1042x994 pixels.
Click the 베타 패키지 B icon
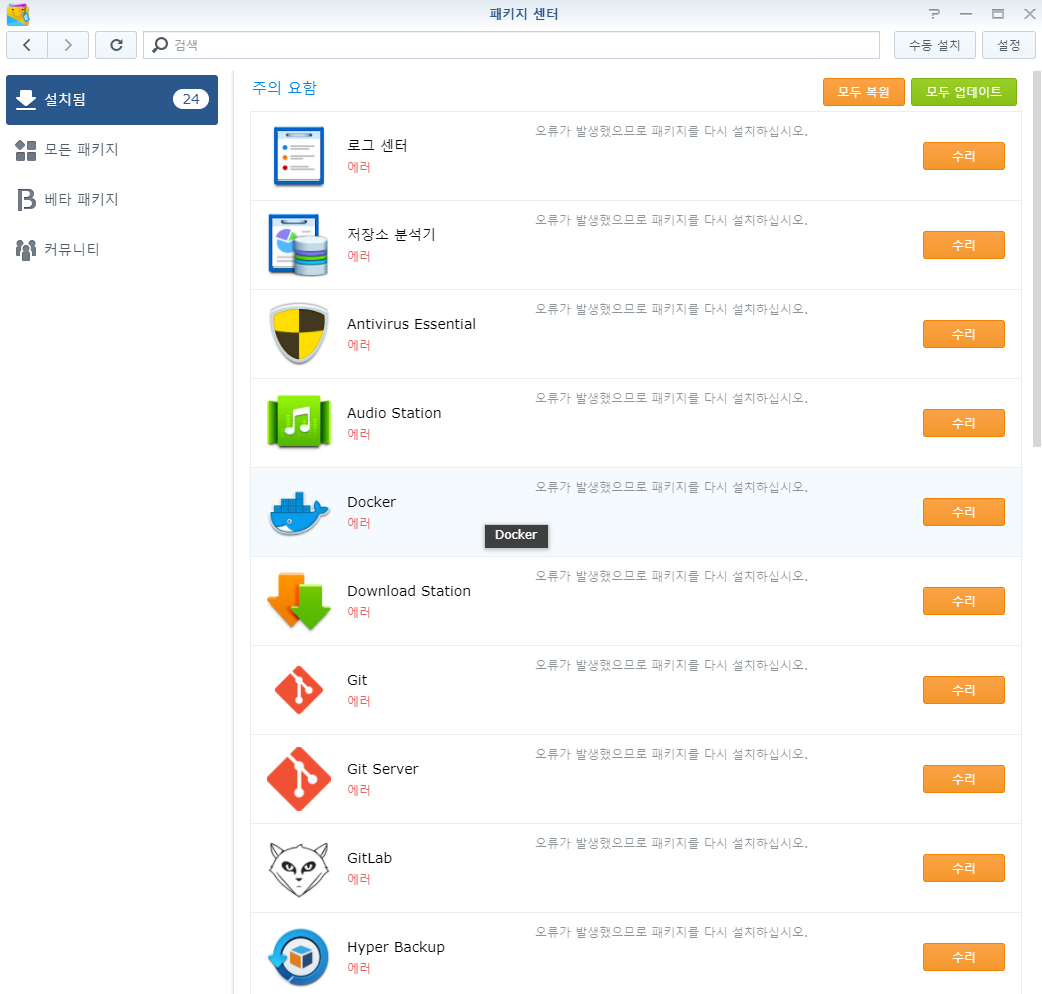point(26,199)
